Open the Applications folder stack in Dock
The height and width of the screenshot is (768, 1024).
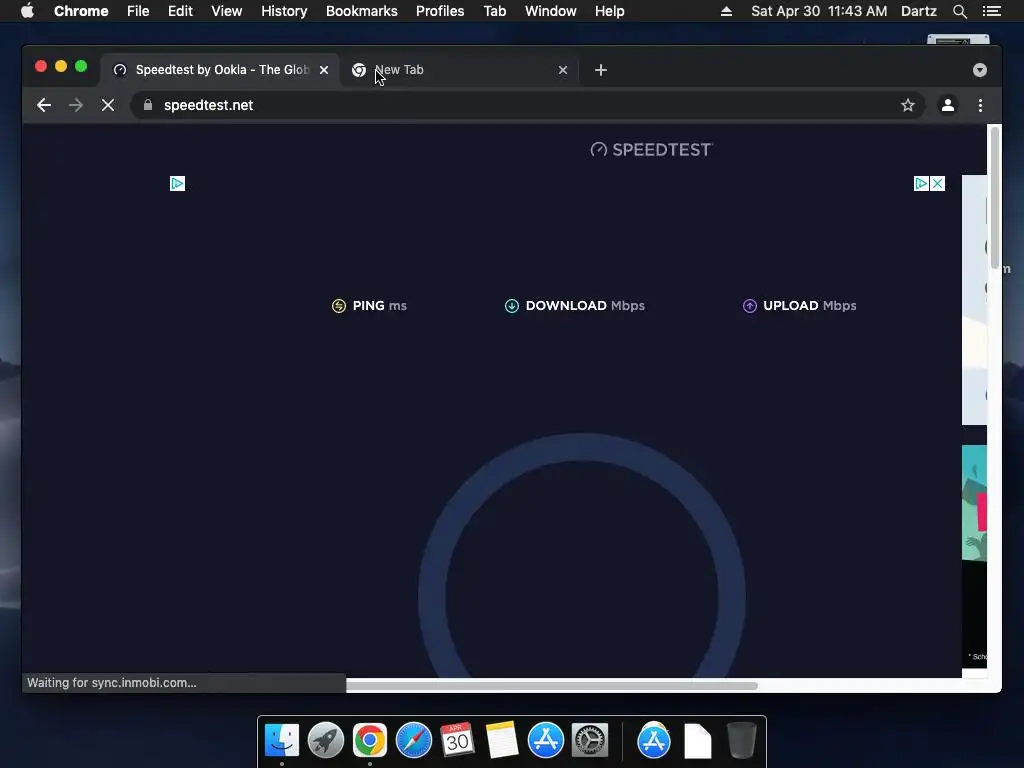[654, 741]
